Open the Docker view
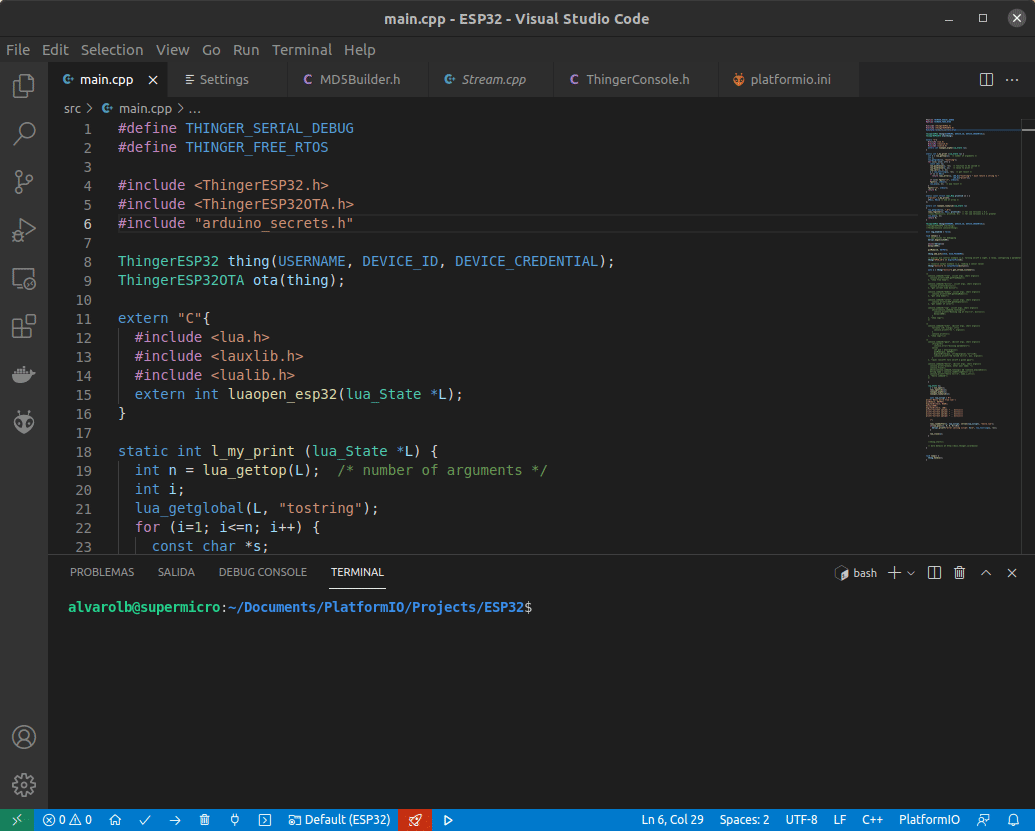Screen dimensions: 1035x831 [24, 374]
